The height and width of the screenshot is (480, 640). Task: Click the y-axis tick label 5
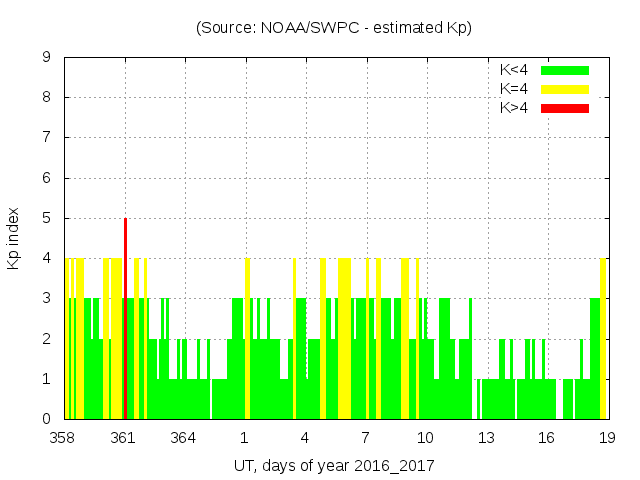(47, 218)
